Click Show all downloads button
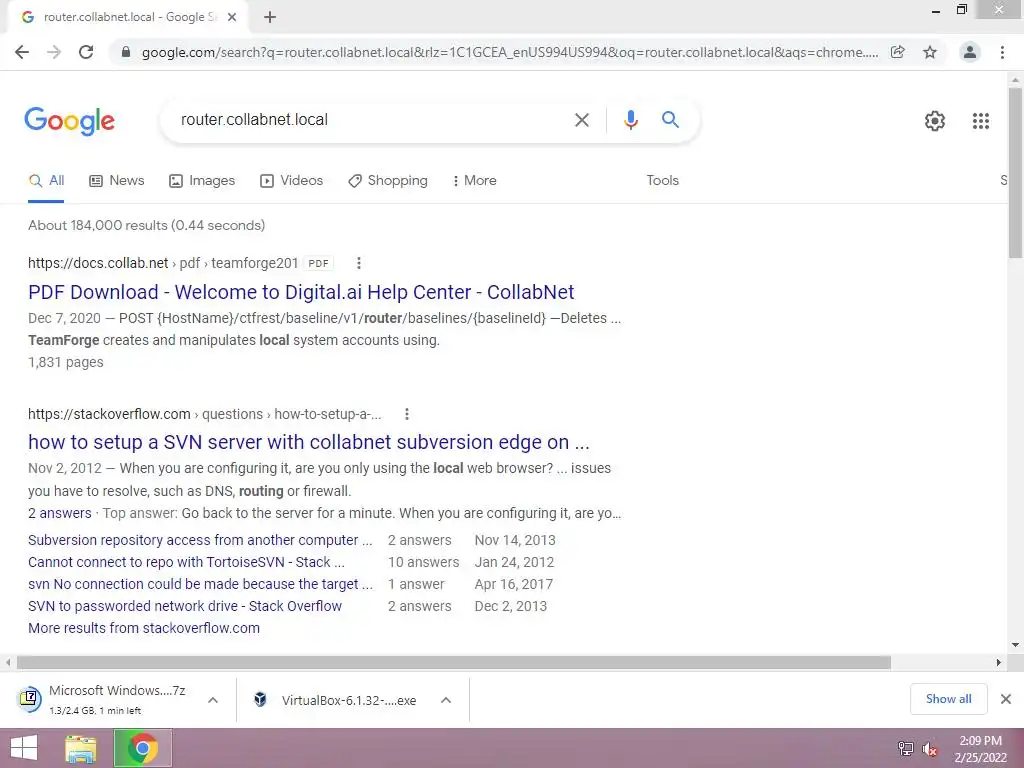This screenshot has width=1024, height=768. [x=948, y=699]
